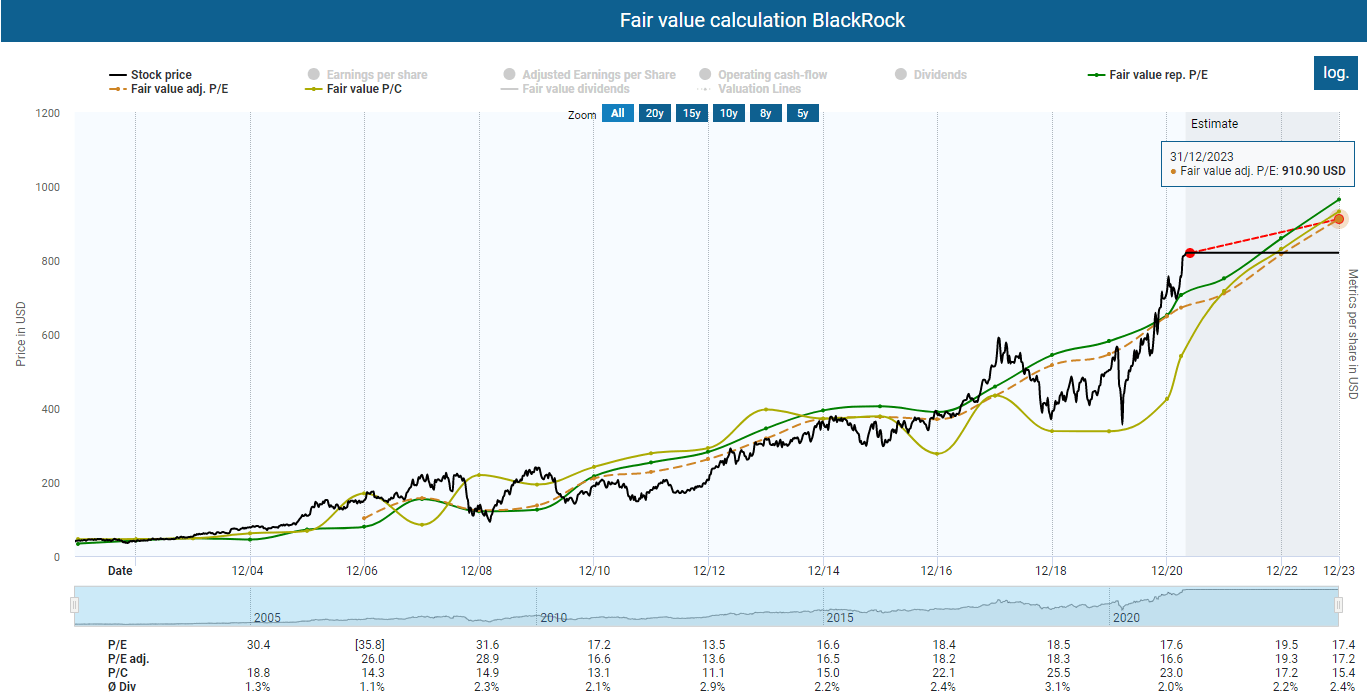The image size is (1367, 700).
Task: Click the 1200 y-axis label
Action: tap(46, 113)
